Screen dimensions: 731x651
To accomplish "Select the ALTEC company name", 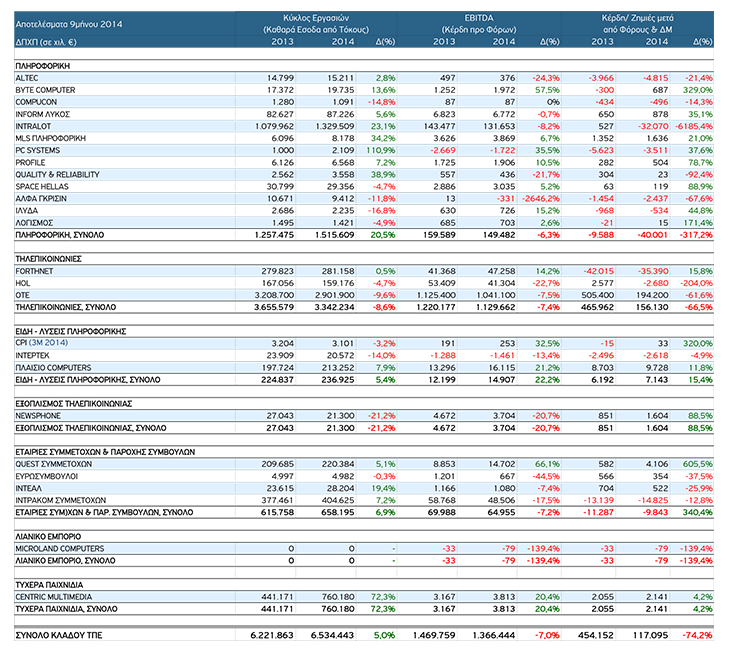I will (27, 78).
